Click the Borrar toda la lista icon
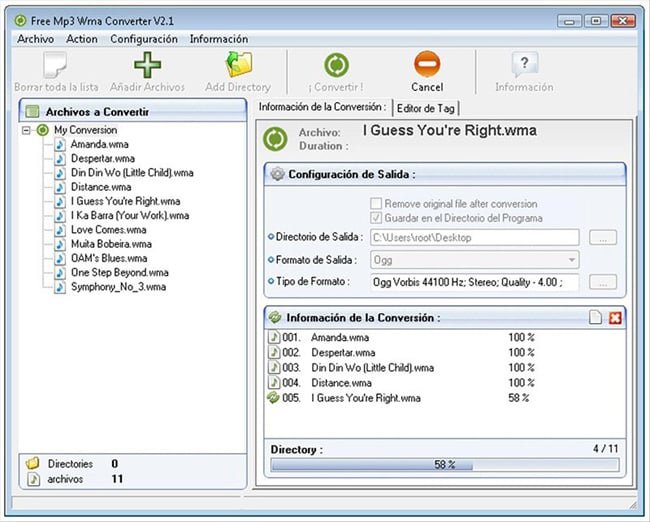Image resolution: width=650 pixels, height=522 pixels. coord(56,66)
